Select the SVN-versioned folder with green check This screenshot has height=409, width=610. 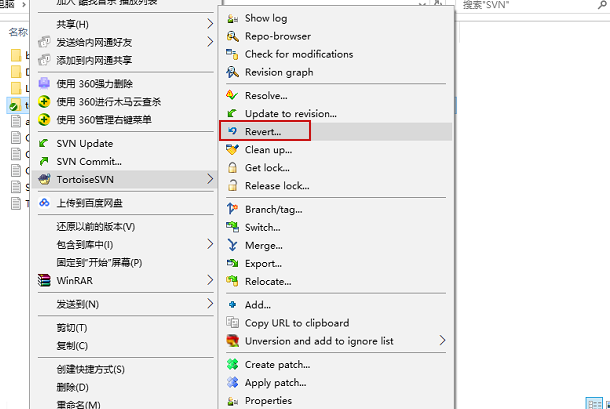pos(18,105)
